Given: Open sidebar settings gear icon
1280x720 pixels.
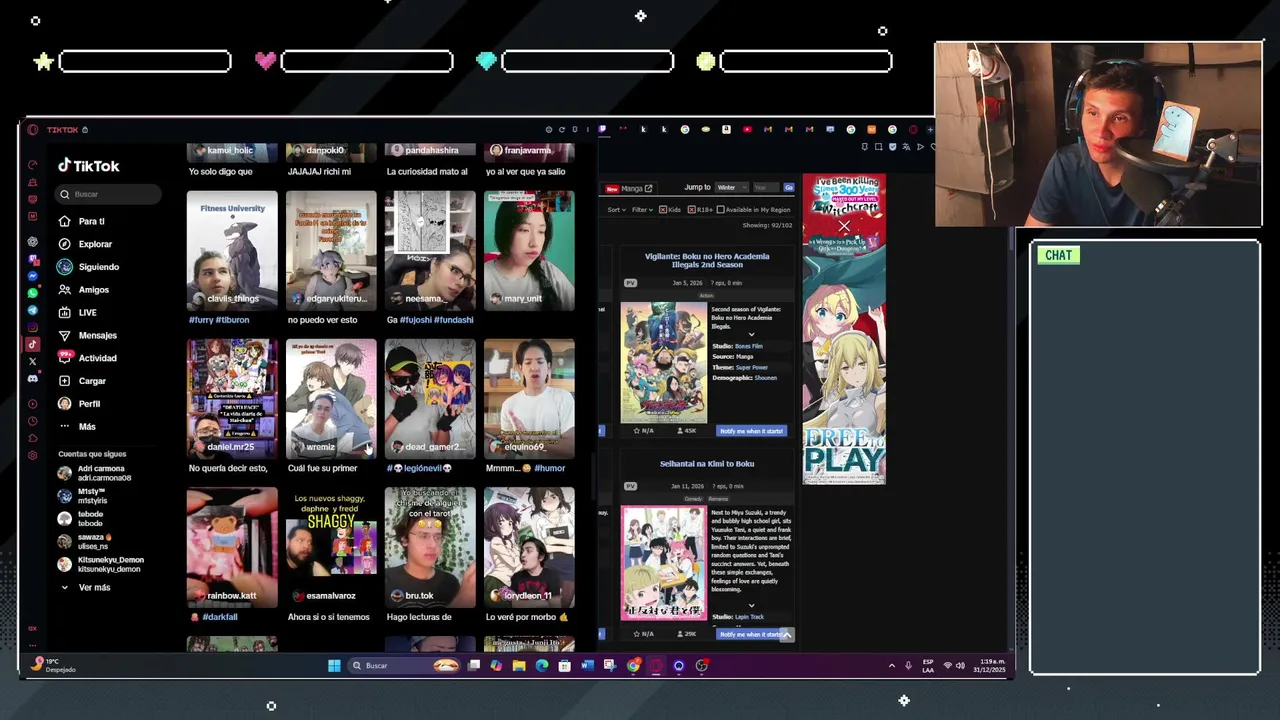Looking at the screenshot, I should [x=32, y=455].
